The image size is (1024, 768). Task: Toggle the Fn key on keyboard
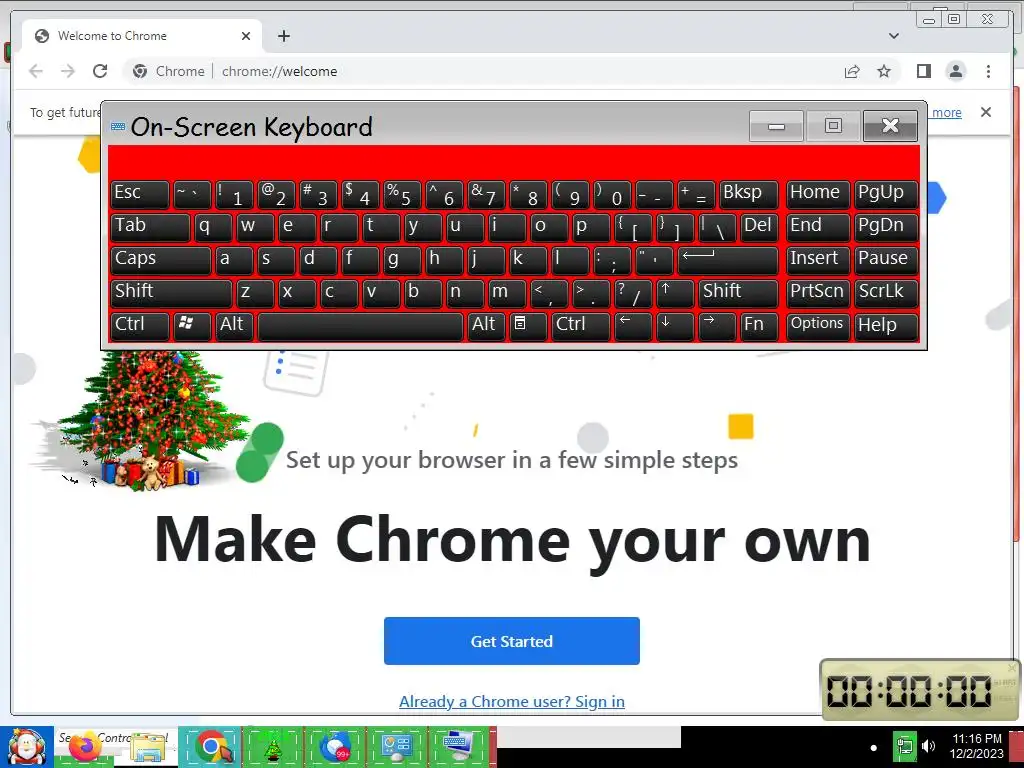tap(759, 326)
